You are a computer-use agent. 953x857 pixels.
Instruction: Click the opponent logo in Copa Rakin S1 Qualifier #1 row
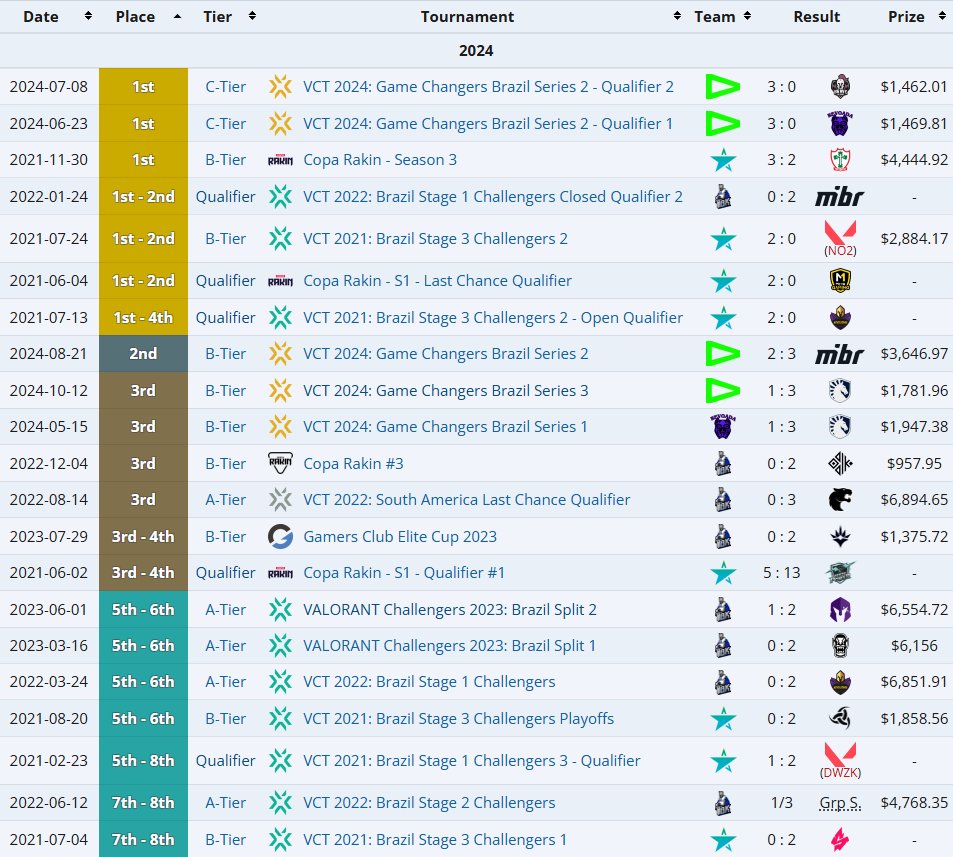[840, 573]
